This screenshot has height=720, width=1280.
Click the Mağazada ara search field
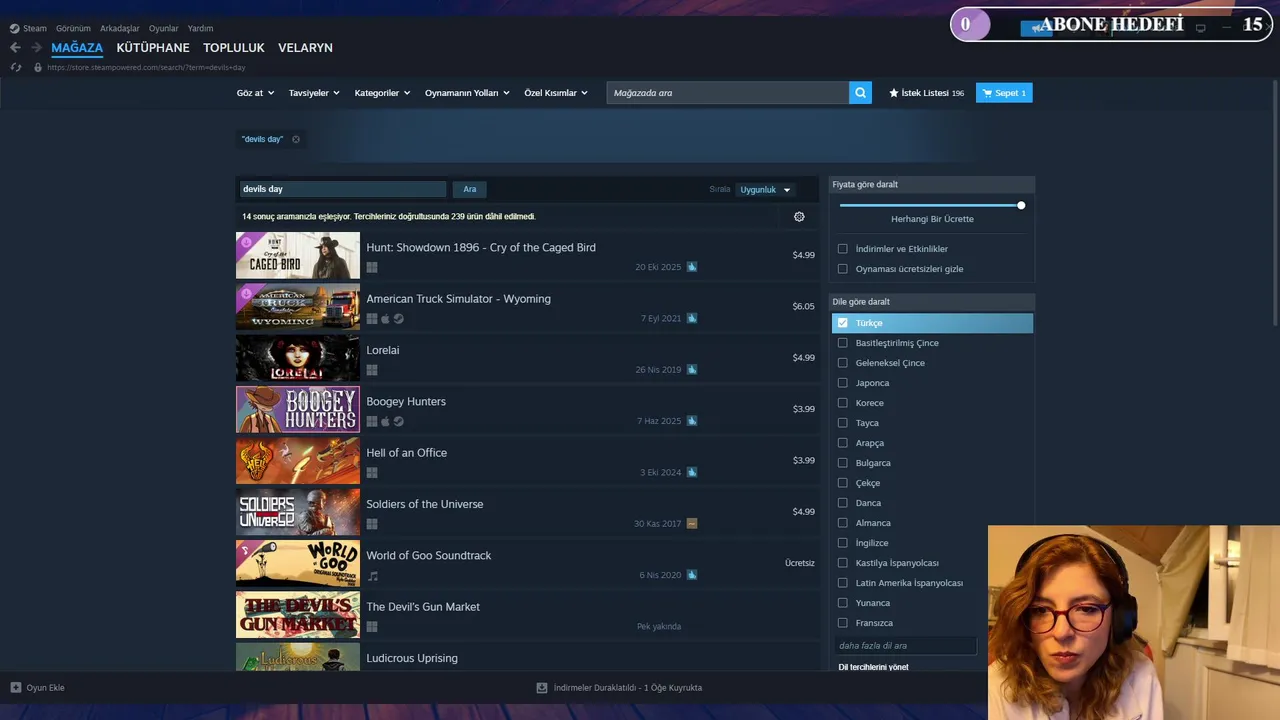(728, 93)
